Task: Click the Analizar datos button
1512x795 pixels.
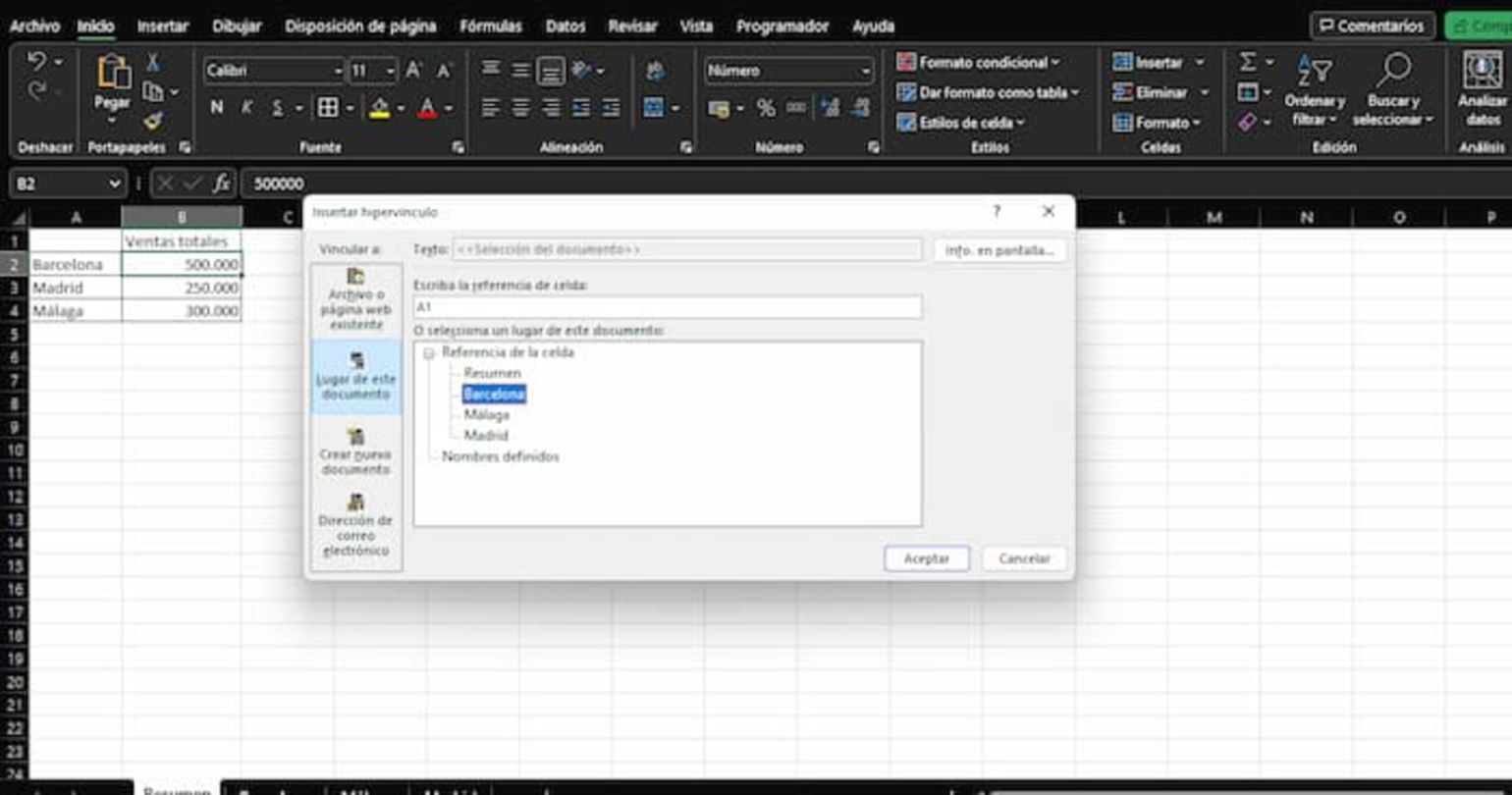Action: point(1482,89)
